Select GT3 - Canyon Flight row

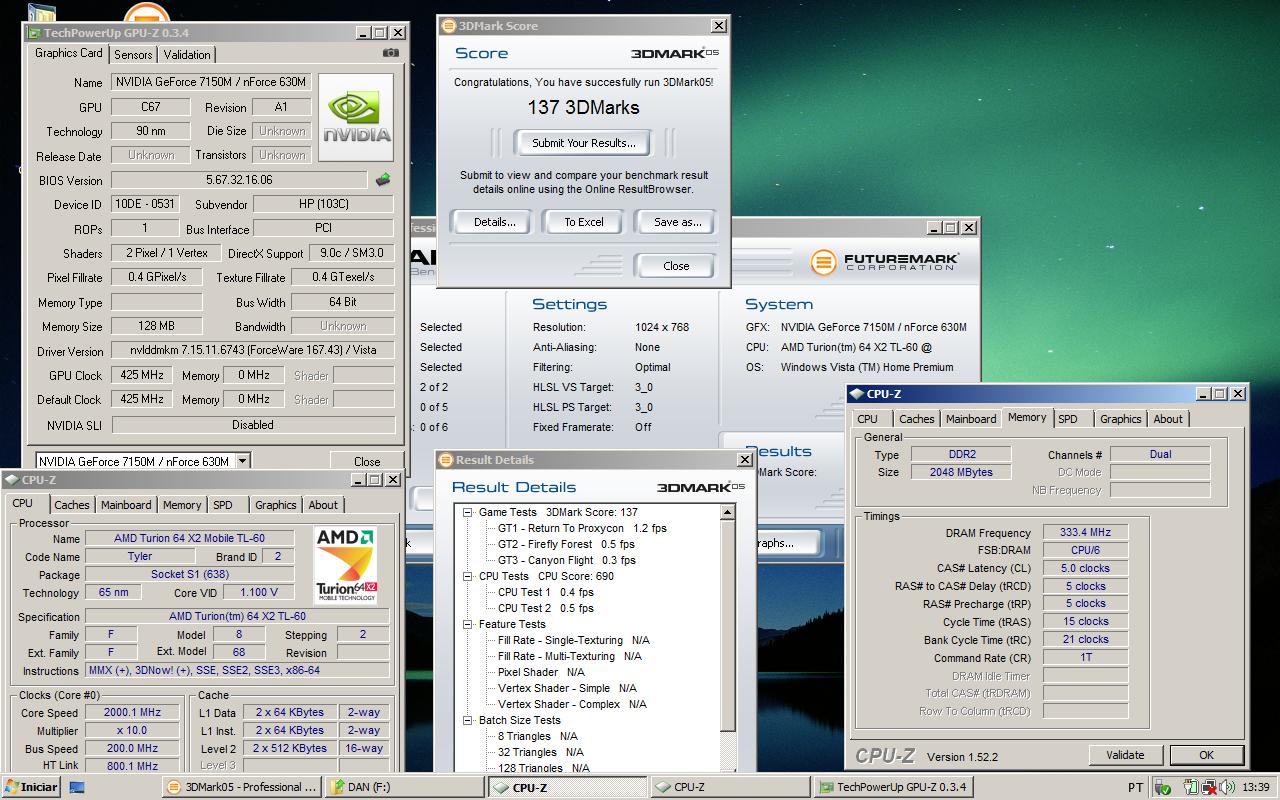point(567,560)
